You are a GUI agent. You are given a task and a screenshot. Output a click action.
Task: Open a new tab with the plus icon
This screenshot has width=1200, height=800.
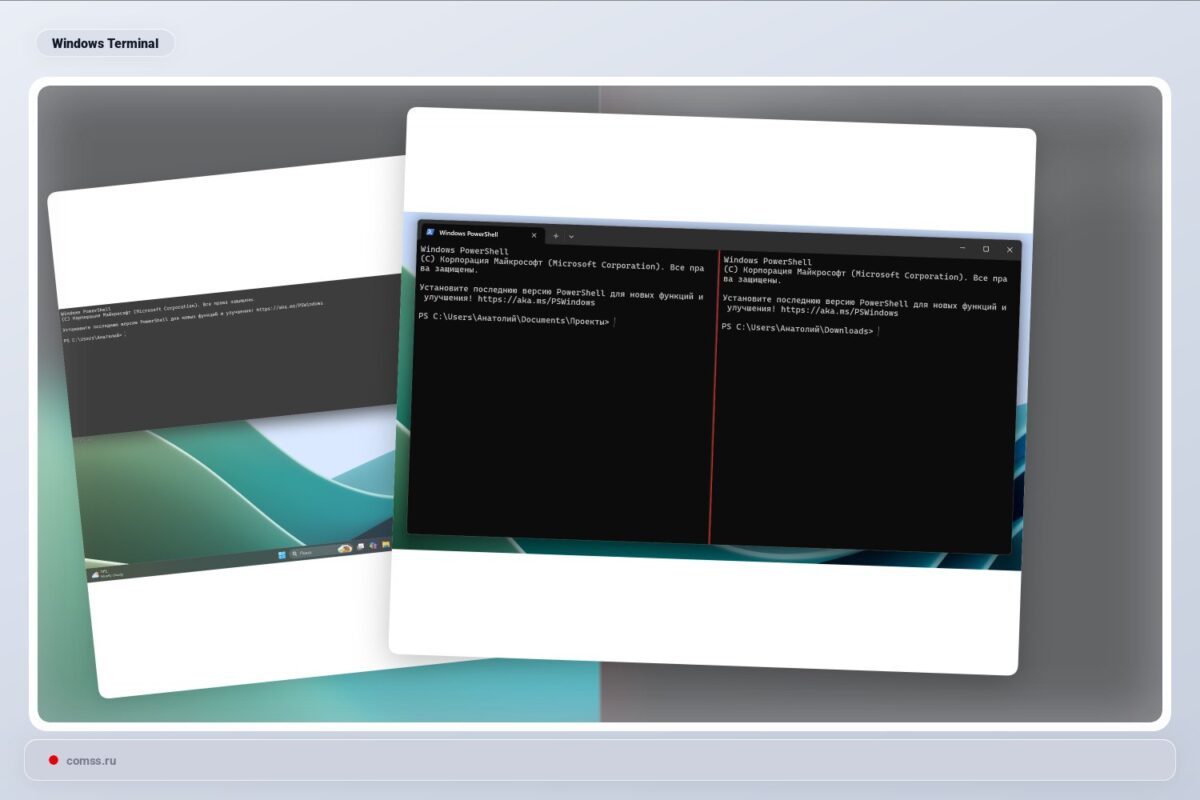[555, 235]
